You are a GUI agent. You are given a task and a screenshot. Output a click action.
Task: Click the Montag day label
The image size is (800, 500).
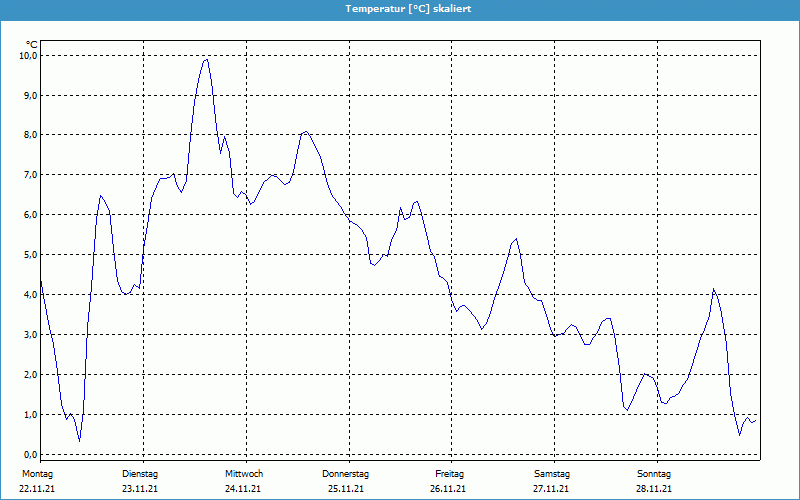click(37, 474)
